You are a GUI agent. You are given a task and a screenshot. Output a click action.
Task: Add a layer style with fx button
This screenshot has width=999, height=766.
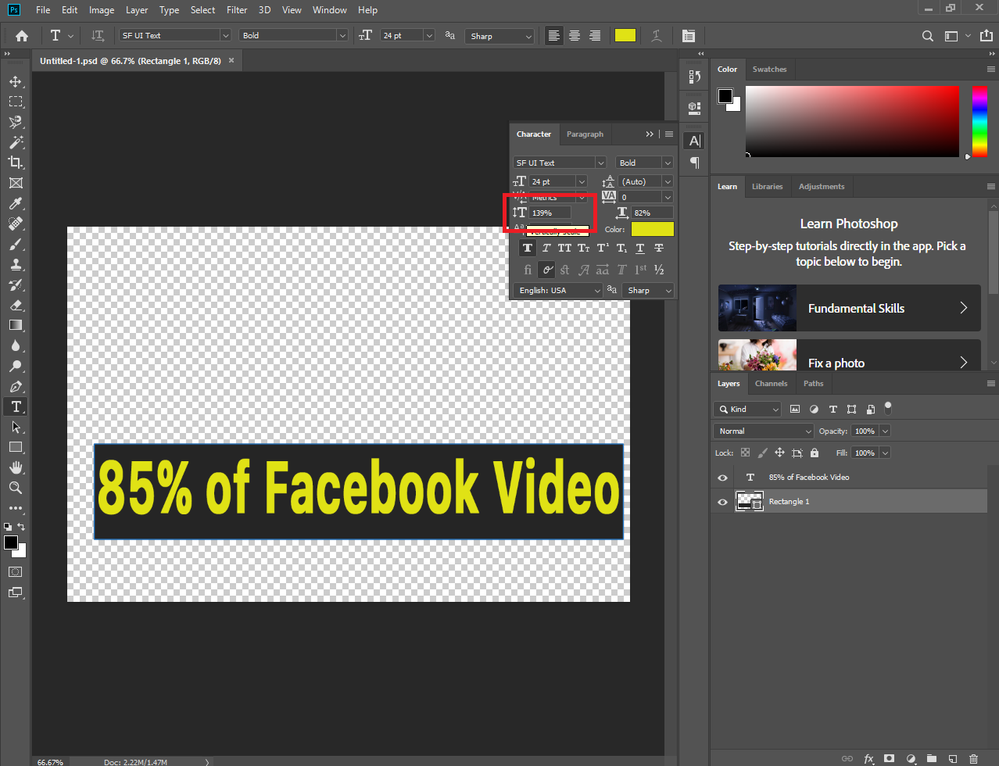click(x=869, y=758)
